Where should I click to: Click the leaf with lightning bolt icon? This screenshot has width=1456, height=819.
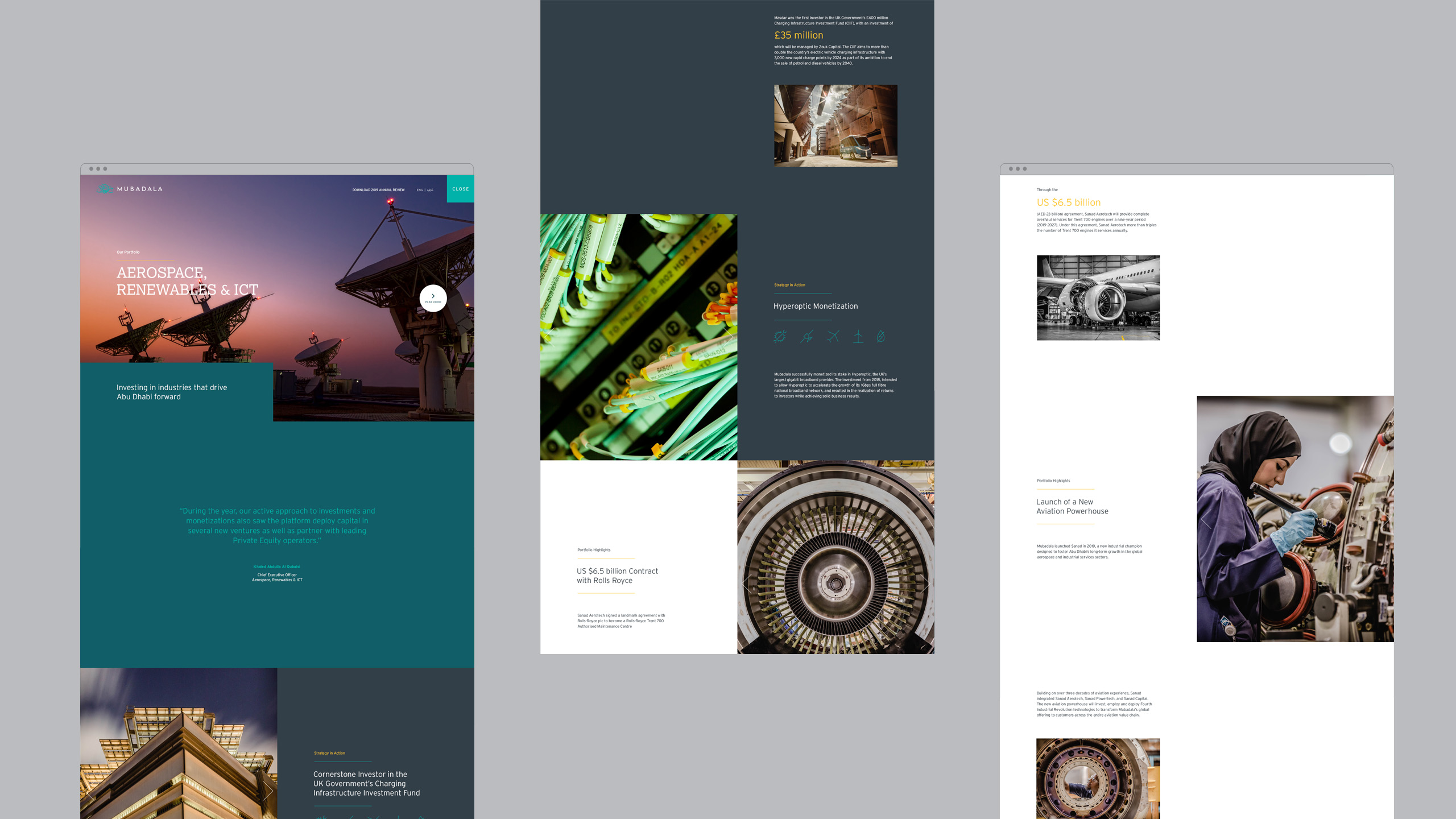pyautogui.click(x=880, y=337)
